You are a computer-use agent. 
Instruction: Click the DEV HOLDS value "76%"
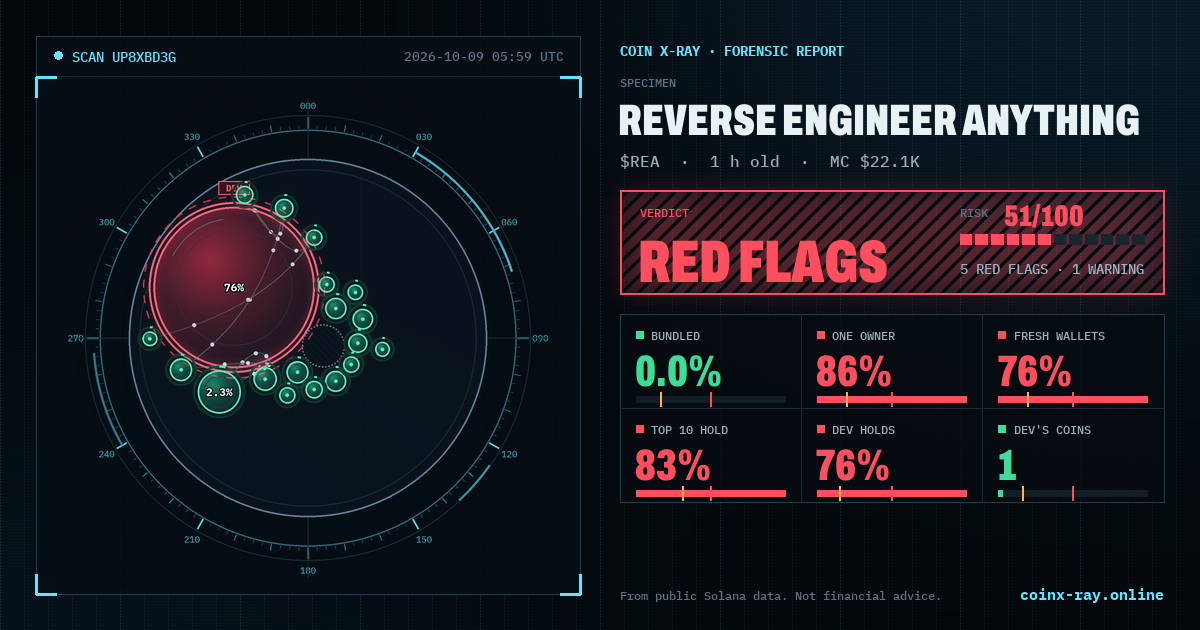[x=853, y=466]
